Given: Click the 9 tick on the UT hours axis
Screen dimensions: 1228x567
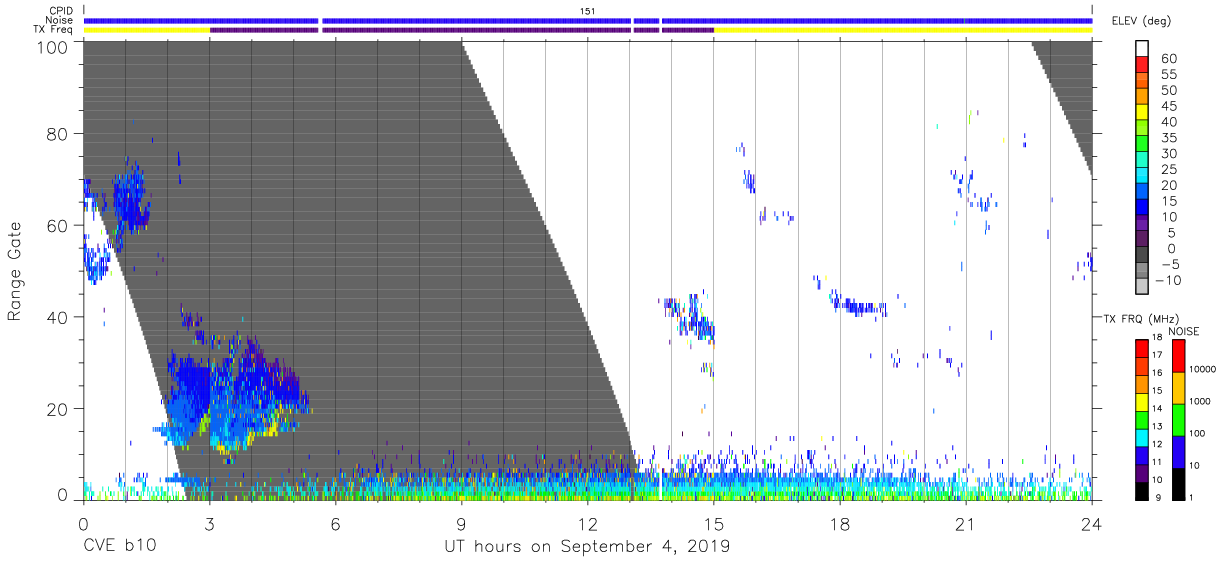Looking at the screenshot, I should coord(461,523).
